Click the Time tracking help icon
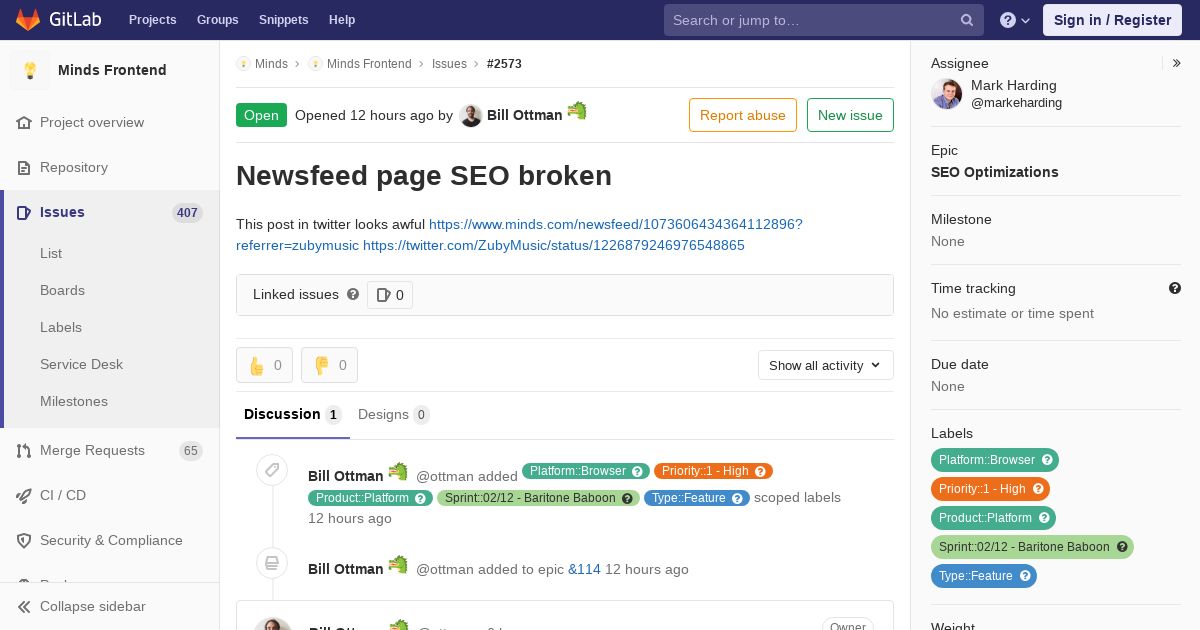The height and width of the screenshot is (630, 1200). (x=1175, y=288)
